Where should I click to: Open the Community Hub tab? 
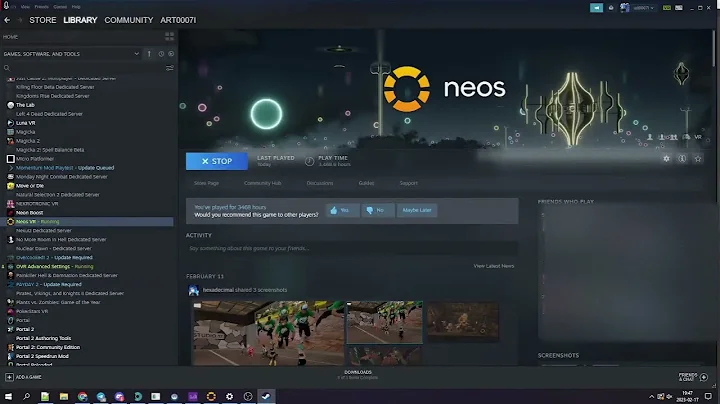(263, 183)
